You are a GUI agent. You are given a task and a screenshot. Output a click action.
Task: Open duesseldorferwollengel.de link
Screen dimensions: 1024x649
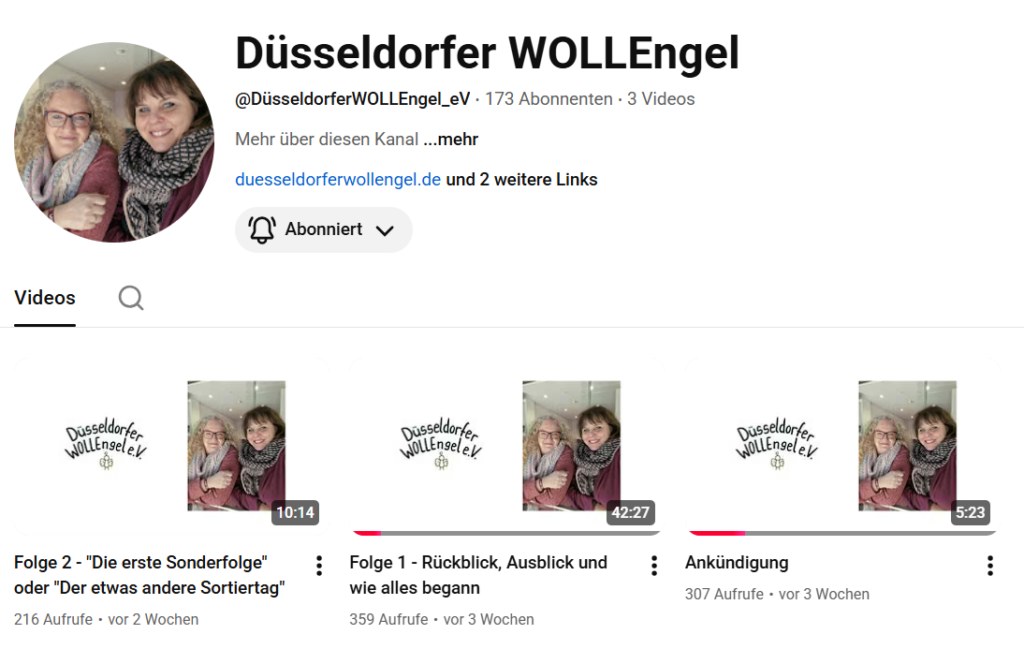tap(338, 180)
